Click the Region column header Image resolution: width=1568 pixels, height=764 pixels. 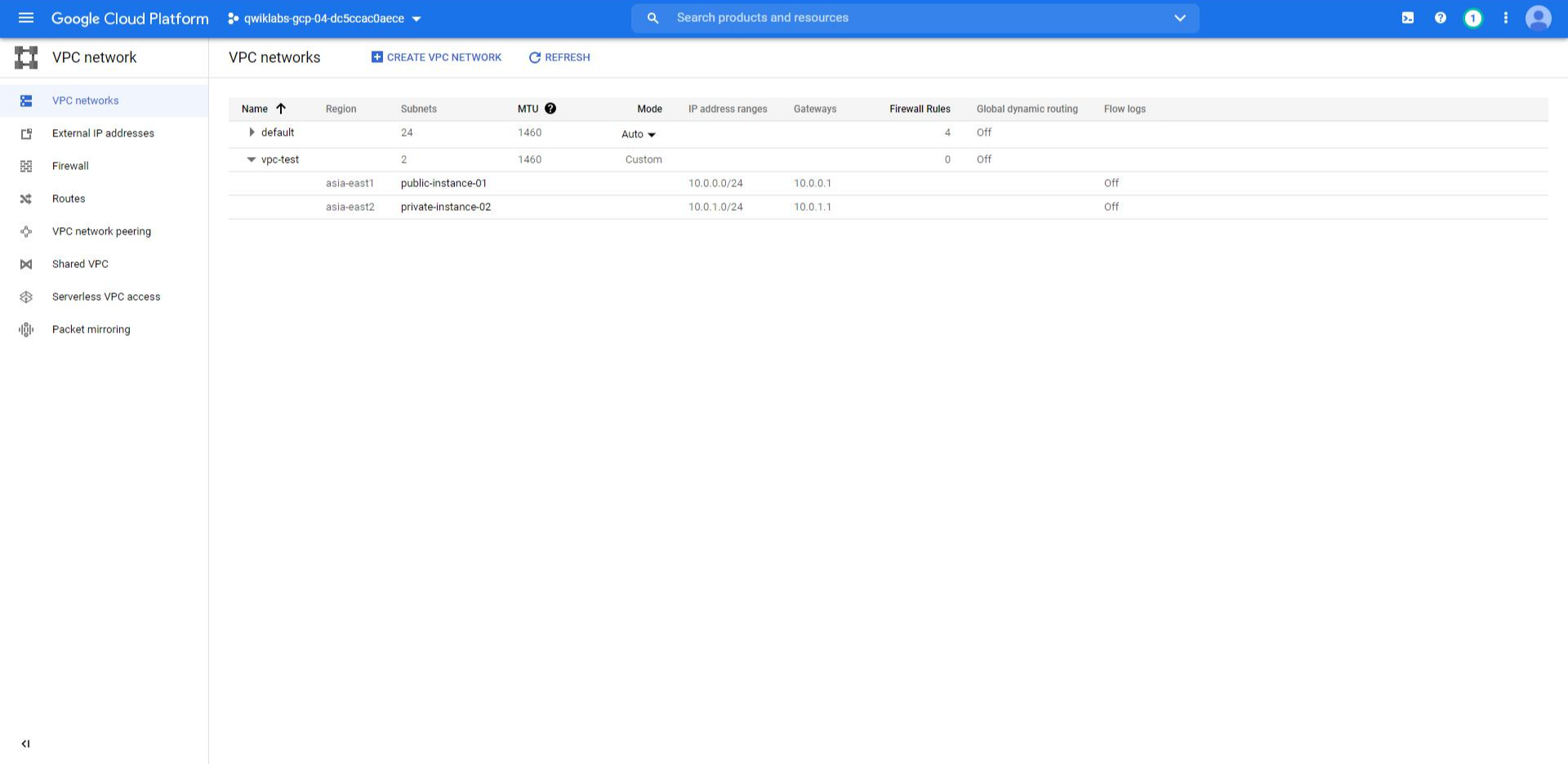point(341,109)
